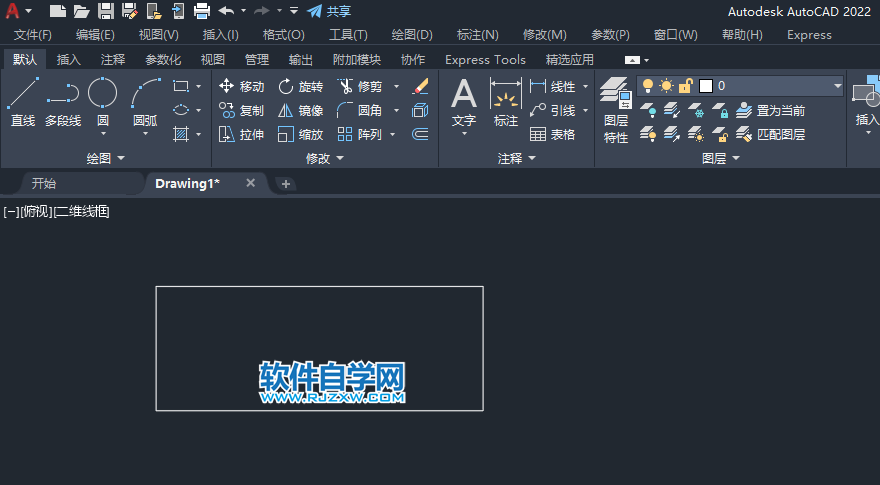Open the rectangle tool dropdown arrow
The height and width of the screenshot is (485, 880).
coord(198,86)
